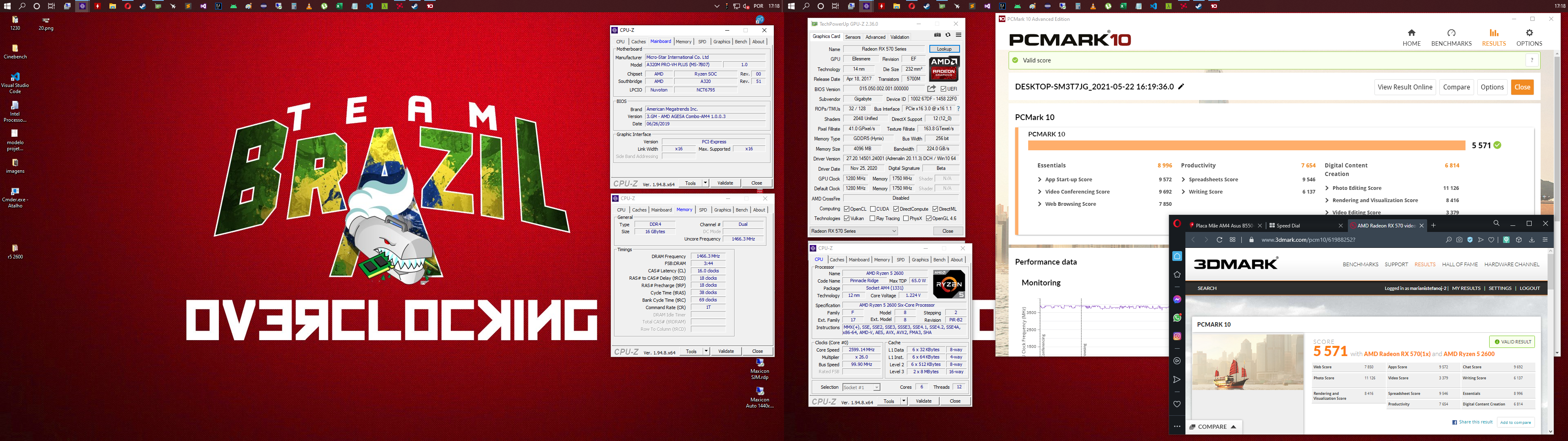This screenshot has height=441, width=1568.
Task: Edit result name with pencil icon
Action: tap(1181, 87)
